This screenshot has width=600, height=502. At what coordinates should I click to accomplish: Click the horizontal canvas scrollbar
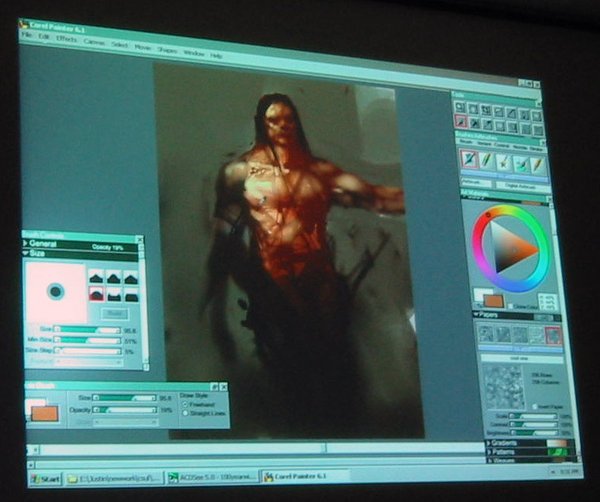(256, 448)
